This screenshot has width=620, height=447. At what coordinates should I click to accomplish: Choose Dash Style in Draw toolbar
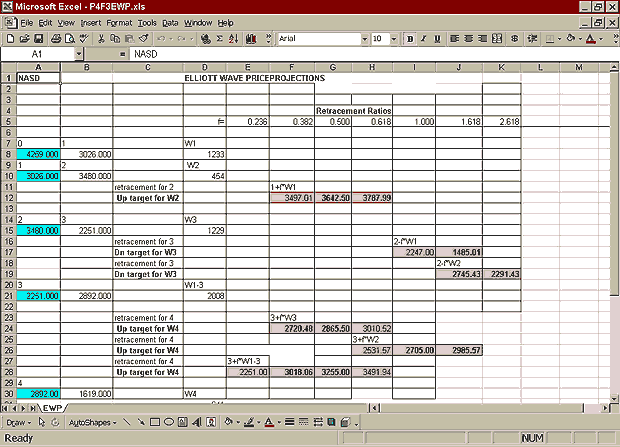303,422
